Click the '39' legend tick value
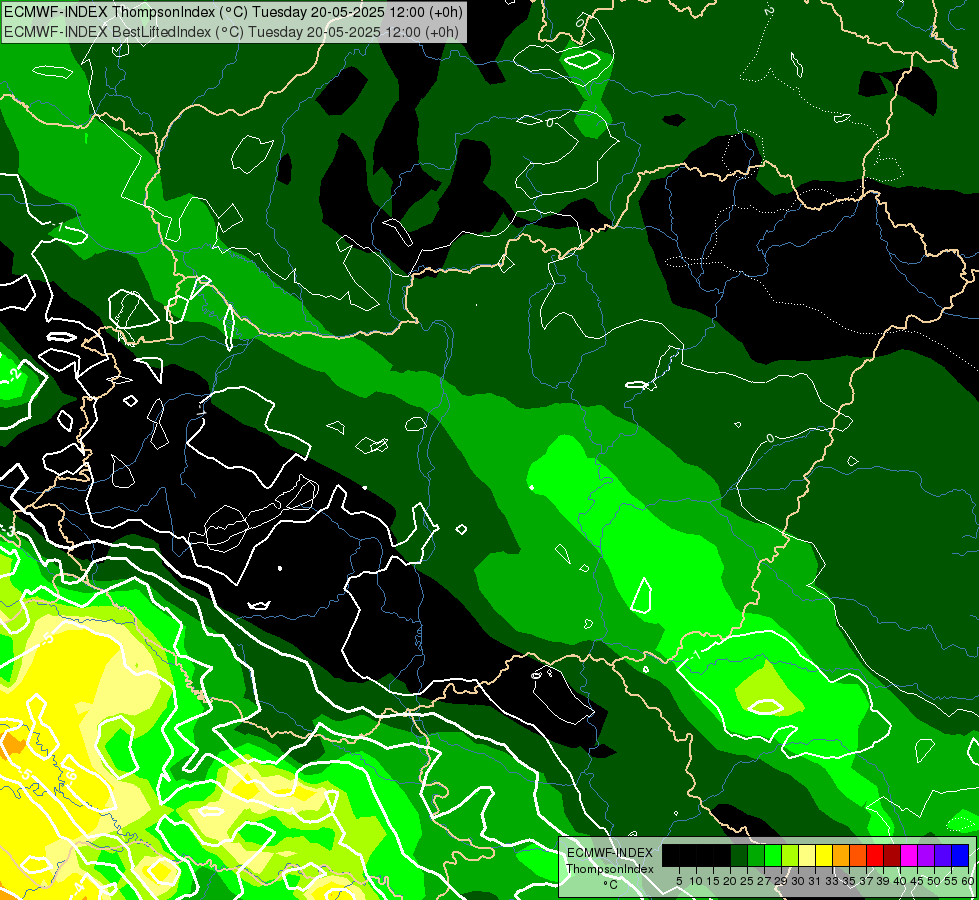Image resolution: width=979 pixels, height=900 pixels. (x=883, y=881)
